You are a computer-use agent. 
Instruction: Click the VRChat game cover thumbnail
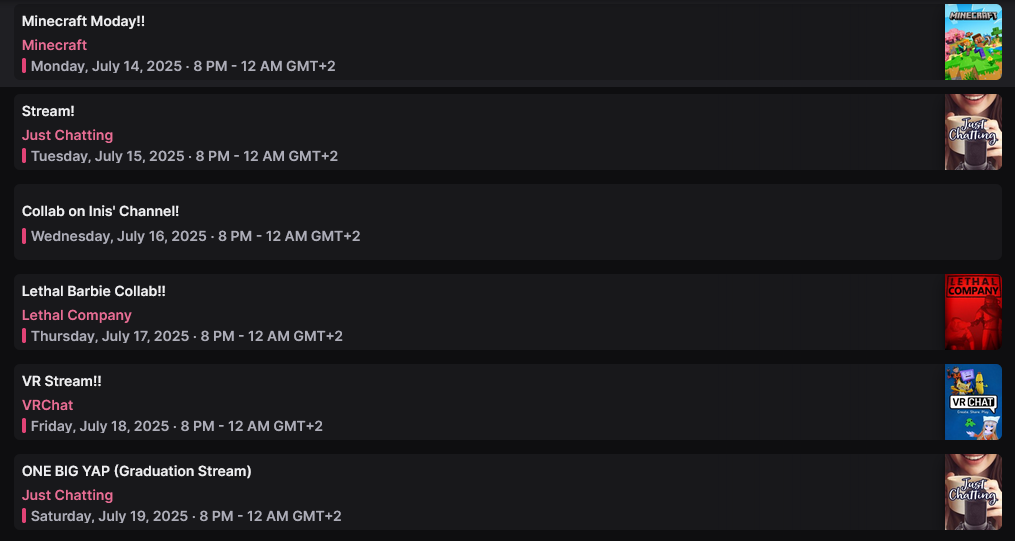pyautogui.click(x=973, y=402)
